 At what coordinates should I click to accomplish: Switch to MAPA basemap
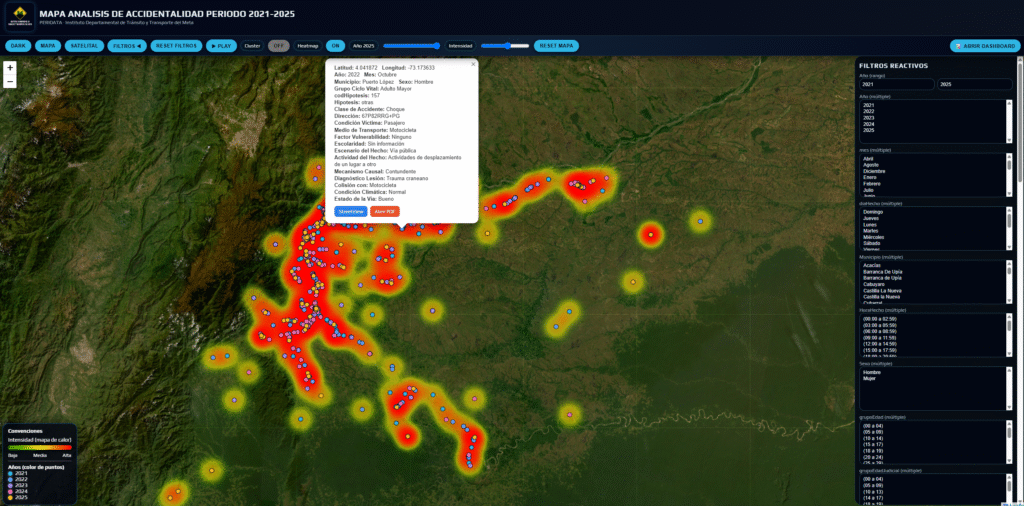[48, 46]
